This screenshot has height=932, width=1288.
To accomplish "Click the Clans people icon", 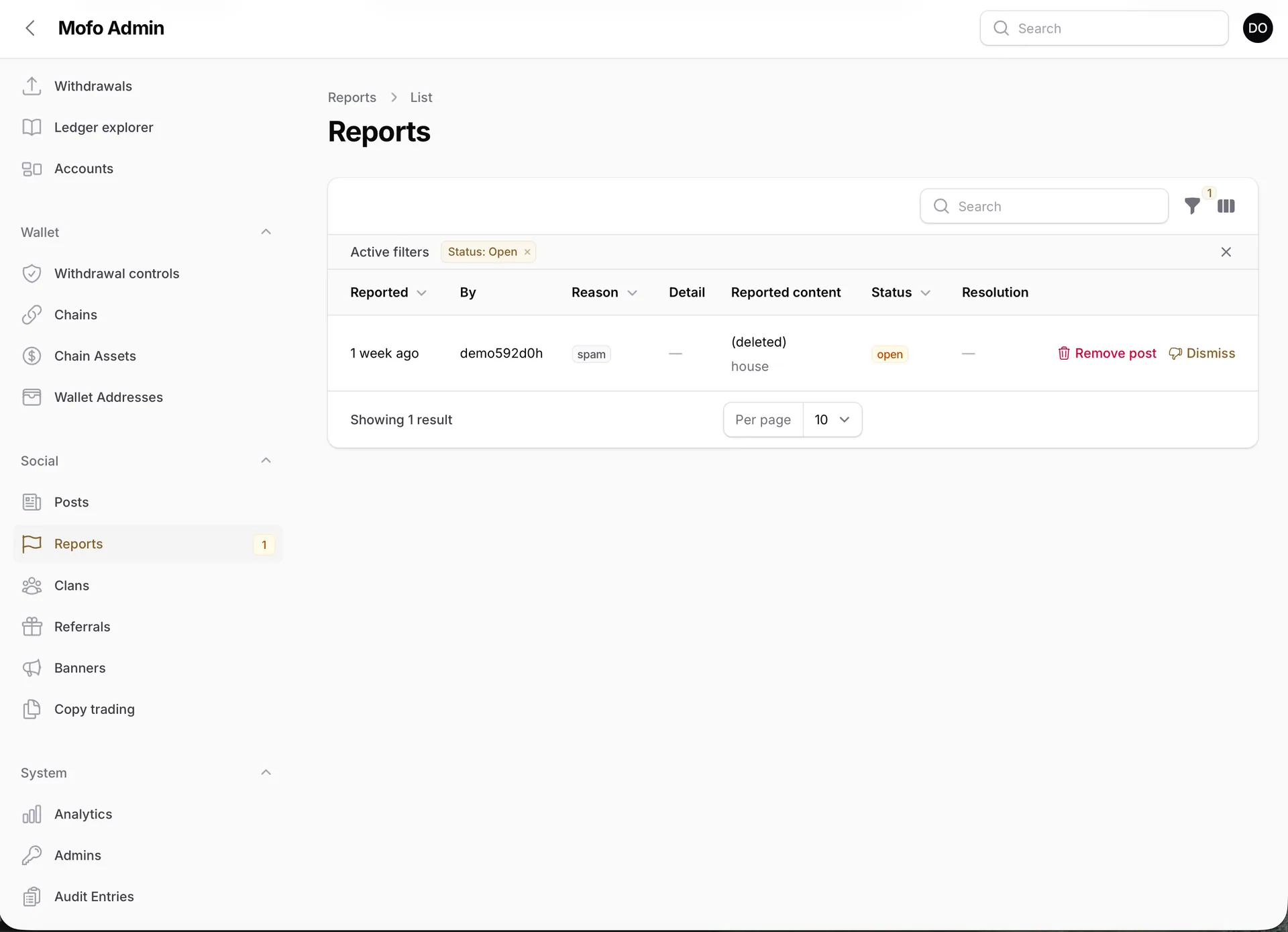I will [x=32, y=586].
